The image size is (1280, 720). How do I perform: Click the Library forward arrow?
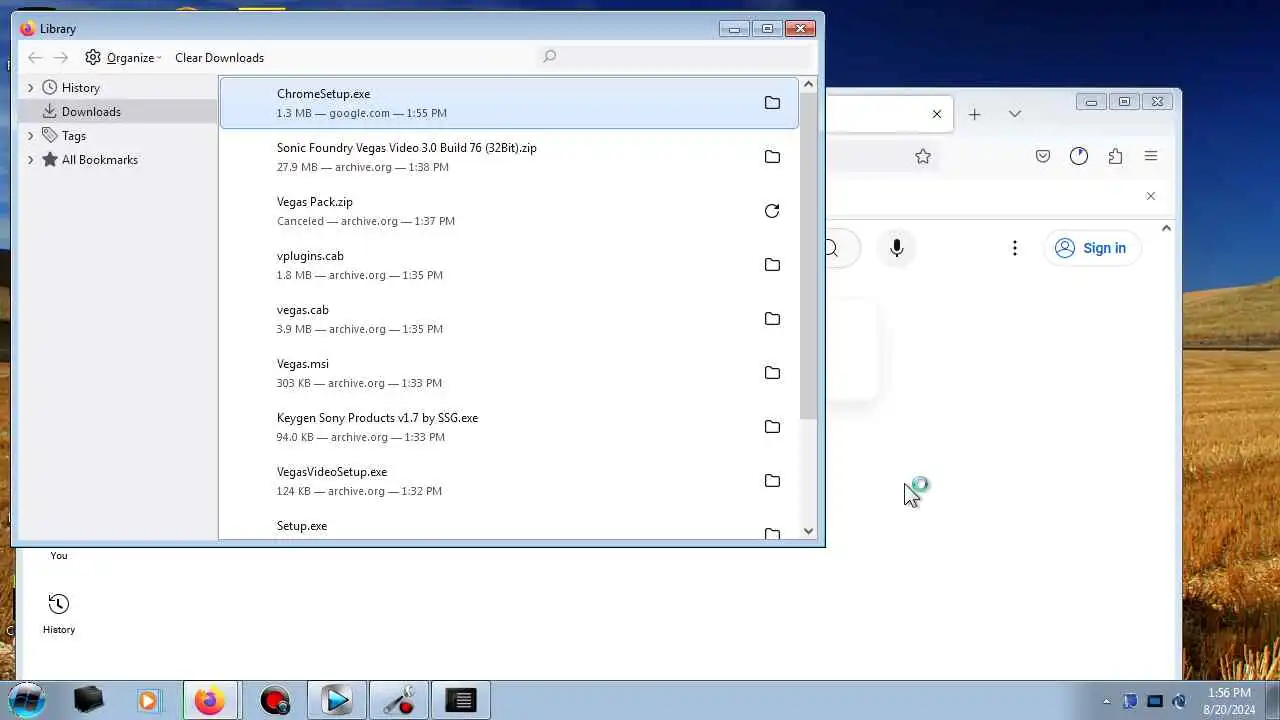[61, 58]
